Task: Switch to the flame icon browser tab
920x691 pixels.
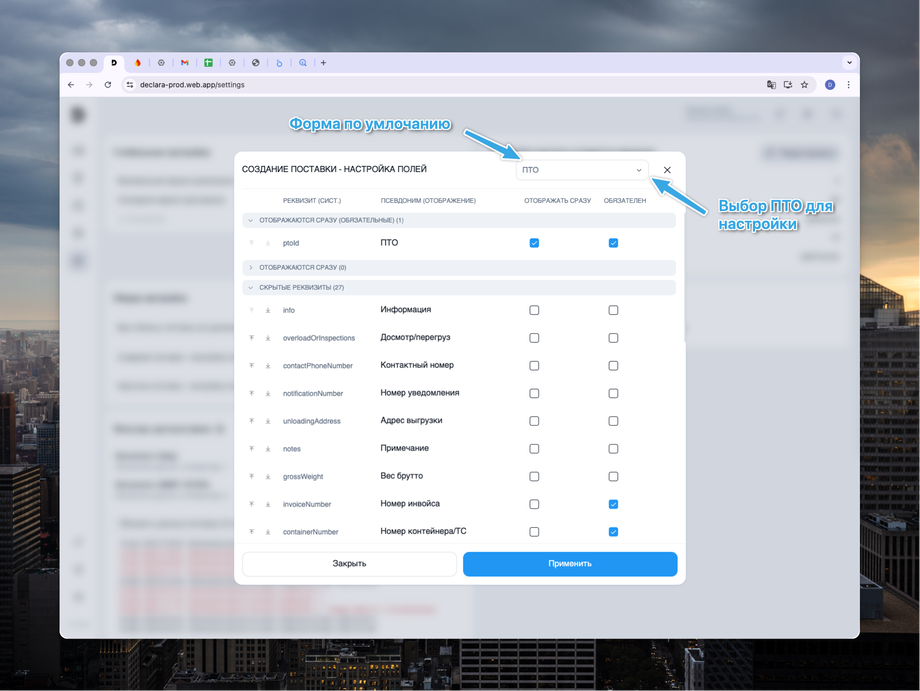Action: pyautogui.click(x=137, y=63)
